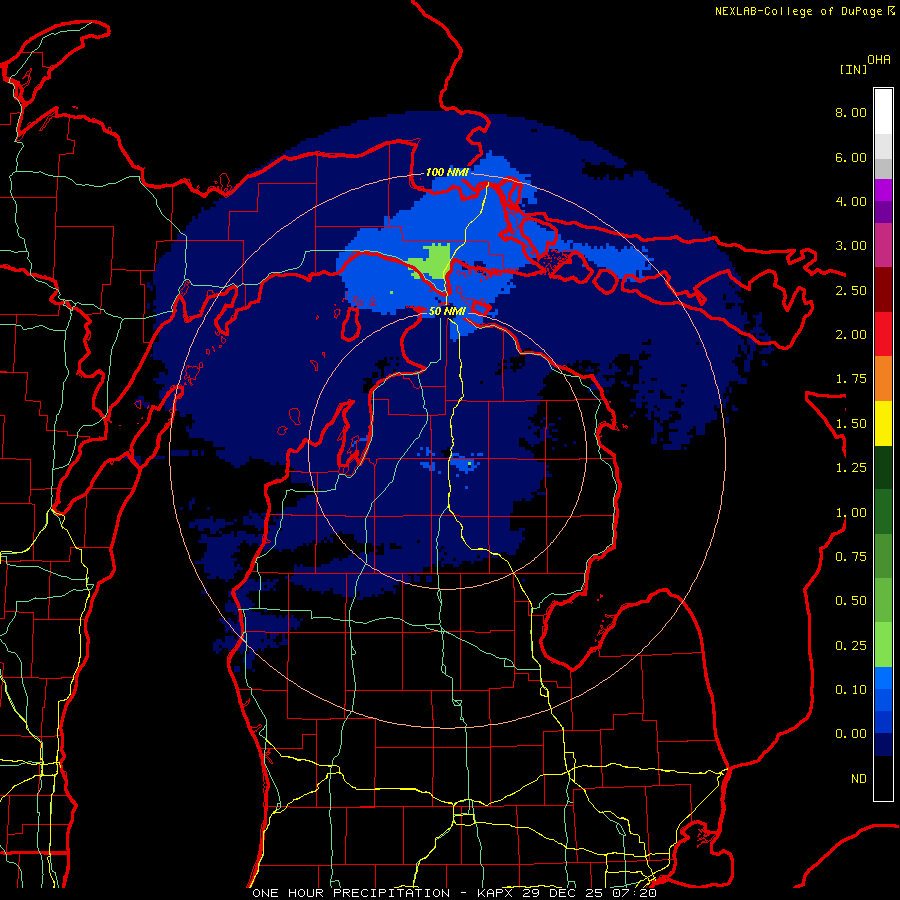The height and width of the screenshot is (900, 900).
Task: Click the 100 NMI range ring label
Action: pos(447,172)
